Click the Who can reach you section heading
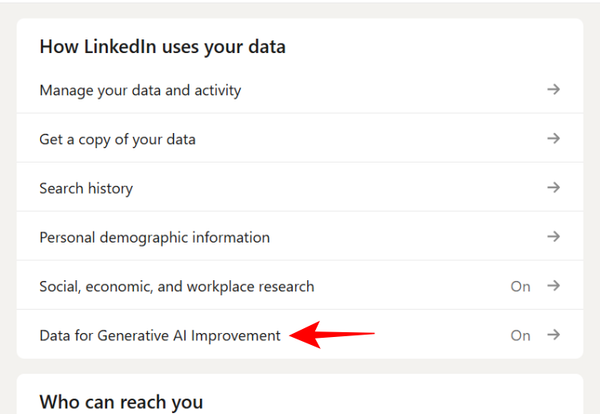The height and width of the screenshot is (414, 600). pyautogui.click(x=120, y=402)
